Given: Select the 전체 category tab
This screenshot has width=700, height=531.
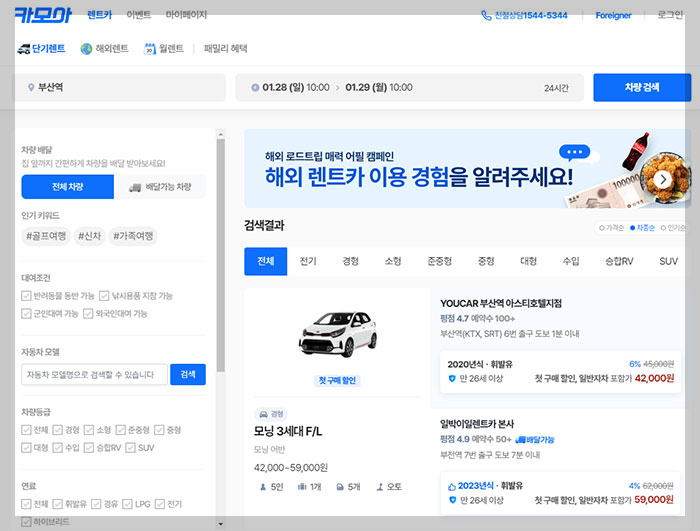Looking at the screenshot, I should point(266,261).
